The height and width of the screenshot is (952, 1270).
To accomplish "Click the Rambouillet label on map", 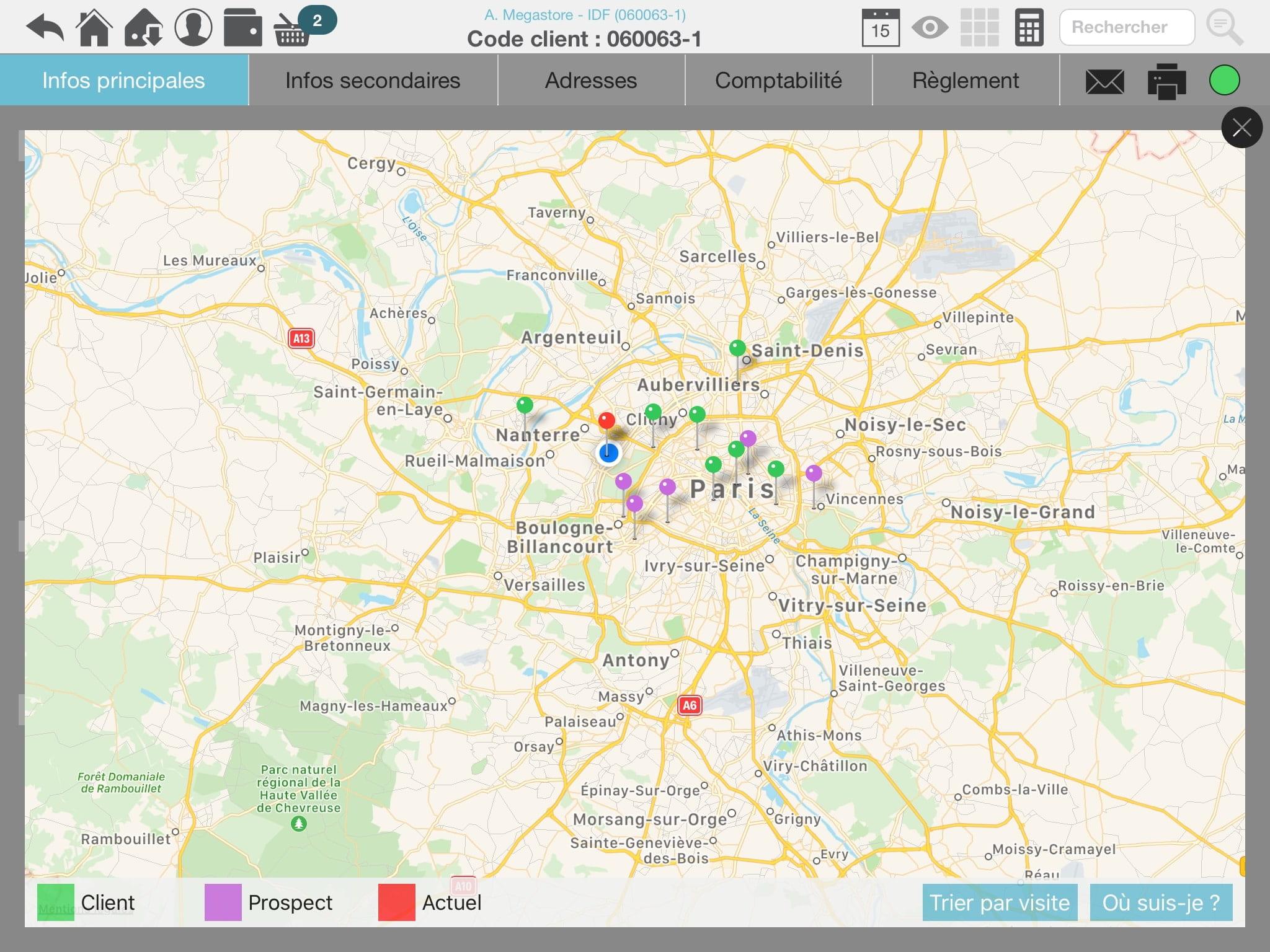I will pyautogui.click(x=125, y=839).
